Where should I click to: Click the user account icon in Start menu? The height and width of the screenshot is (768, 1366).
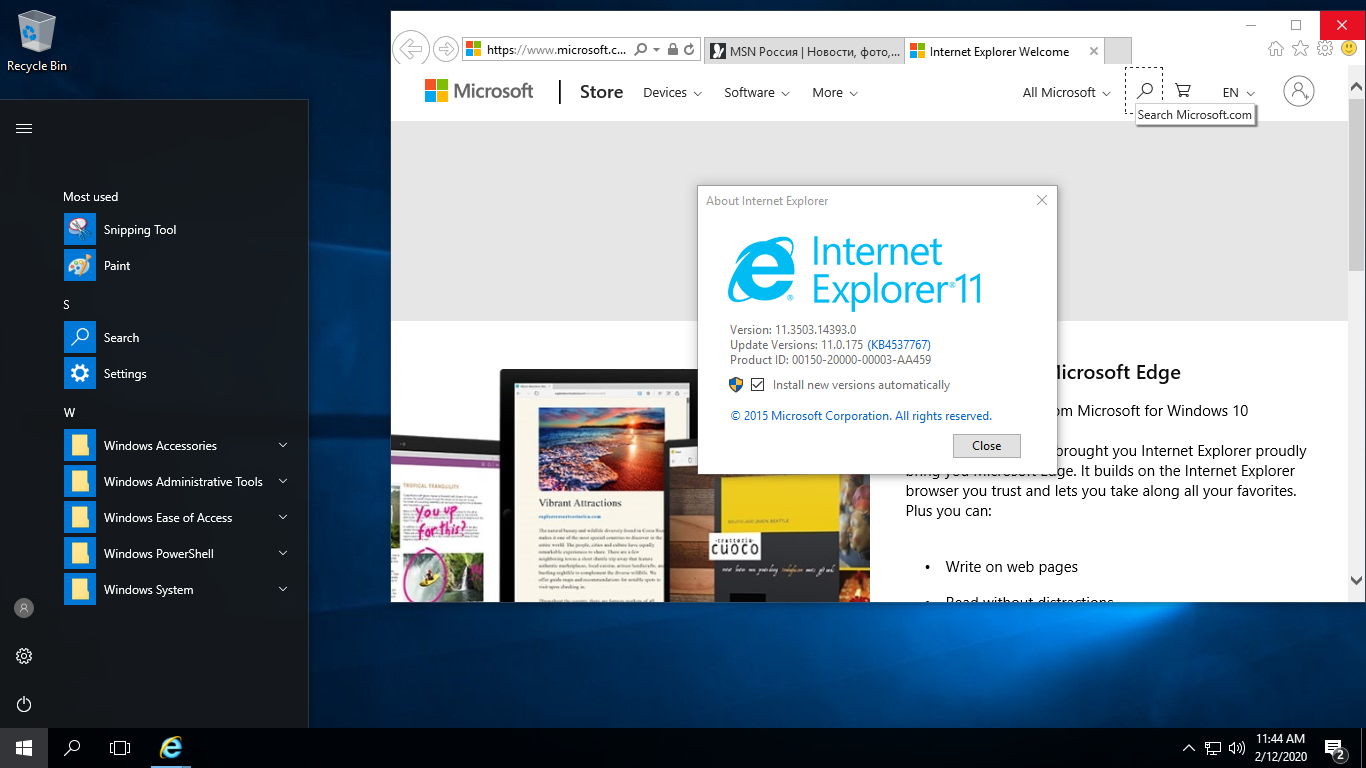24,607
